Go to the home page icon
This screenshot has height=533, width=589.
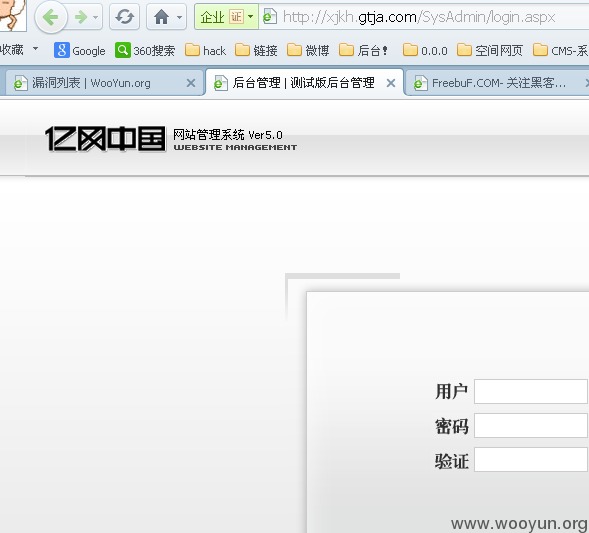[x=161, y=17]
